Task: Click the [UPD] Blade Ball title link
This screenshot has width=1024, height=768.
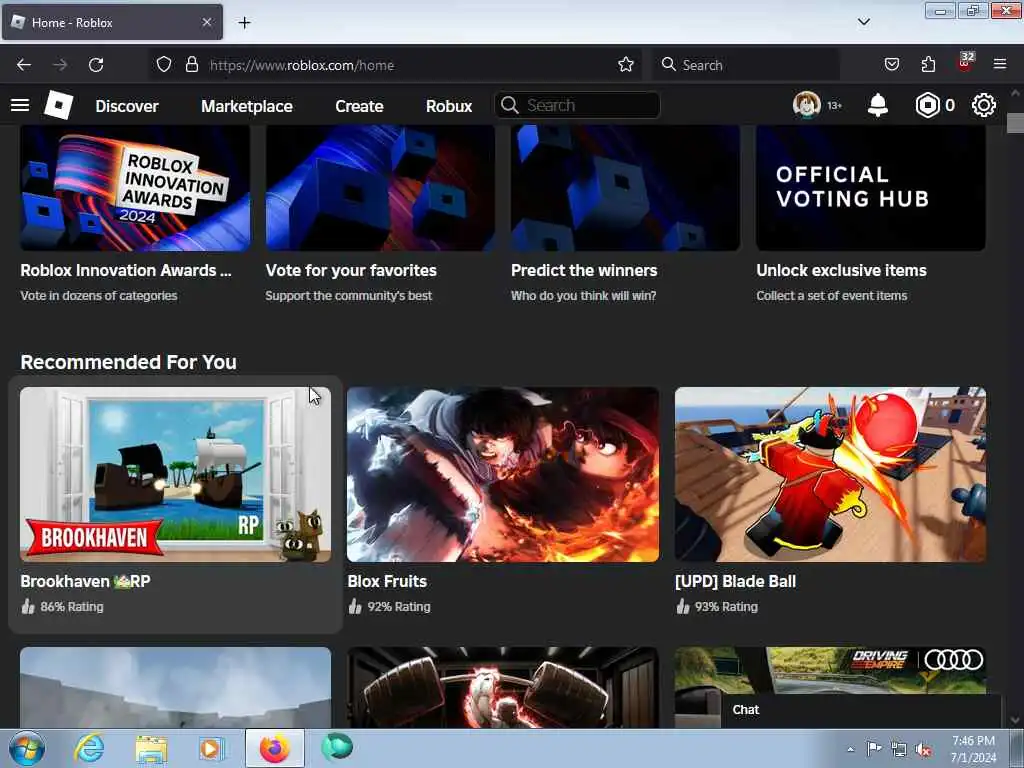Action: click(x=735, y=581)
